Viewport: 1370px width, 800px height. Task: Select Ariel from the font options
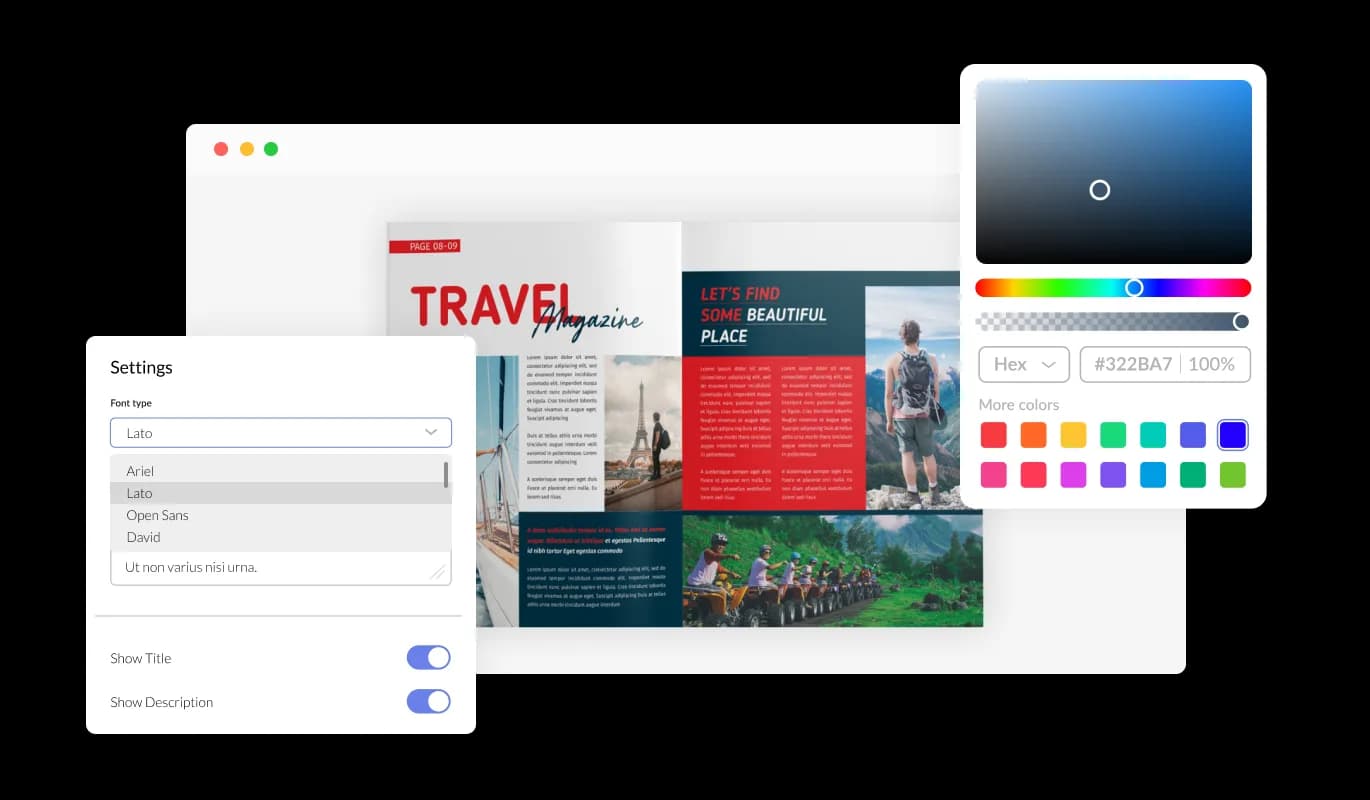[140, 471]
